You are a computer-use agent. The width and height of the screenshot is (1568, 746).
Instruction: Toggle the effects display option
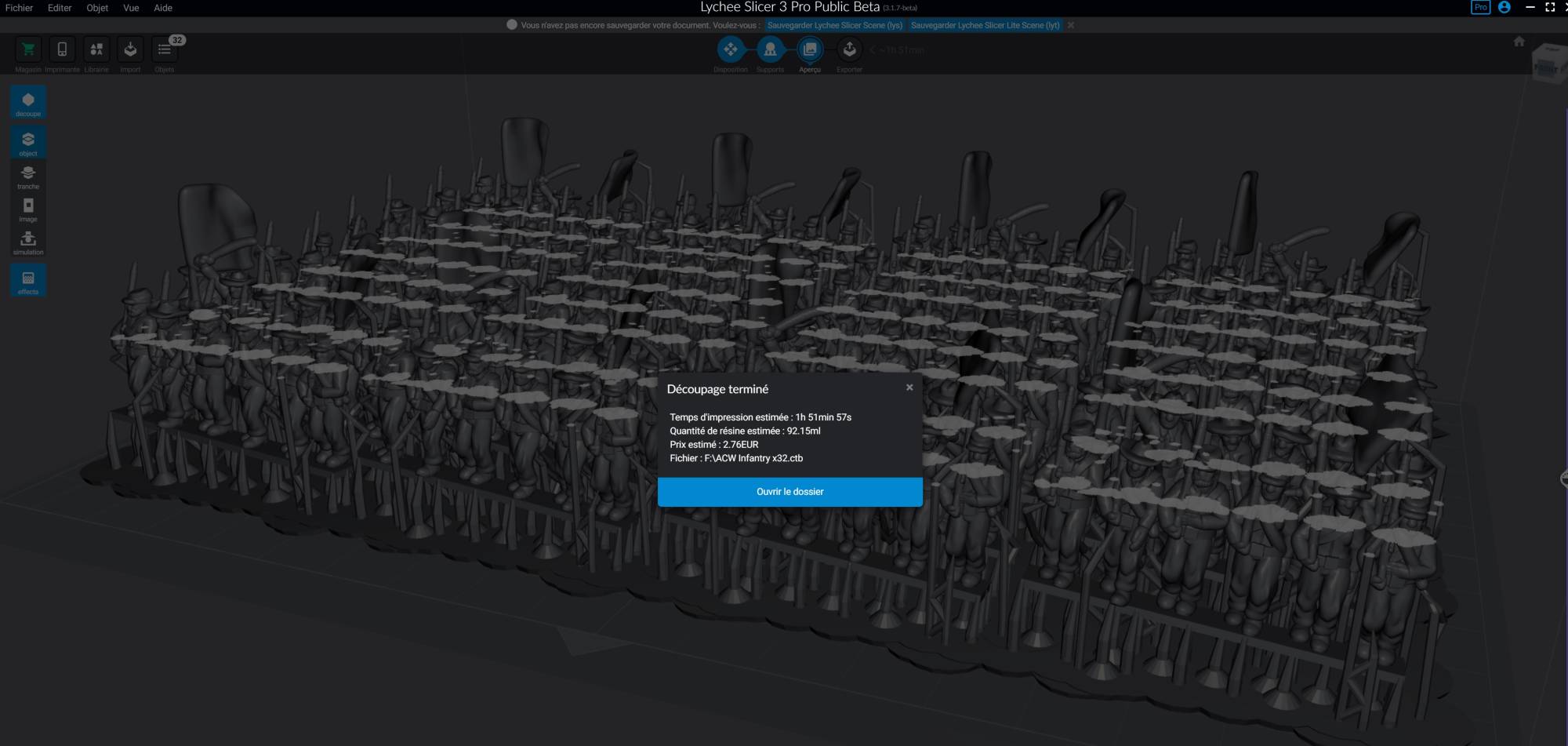point(28,281)
